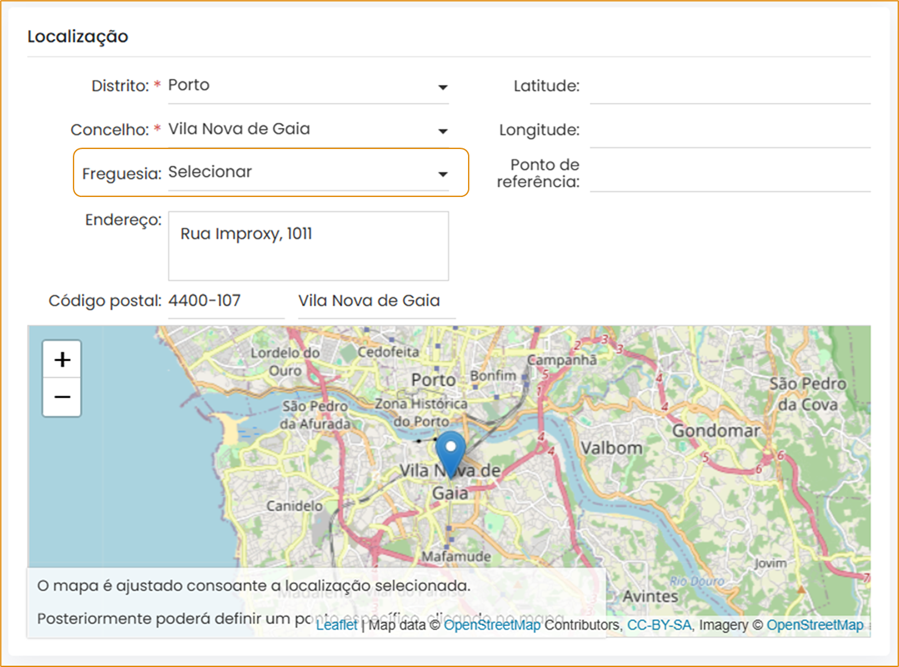The image size is (899, 667).
Task: Click the Código postal 4400-107 field
Action: [x=225, y=301]
